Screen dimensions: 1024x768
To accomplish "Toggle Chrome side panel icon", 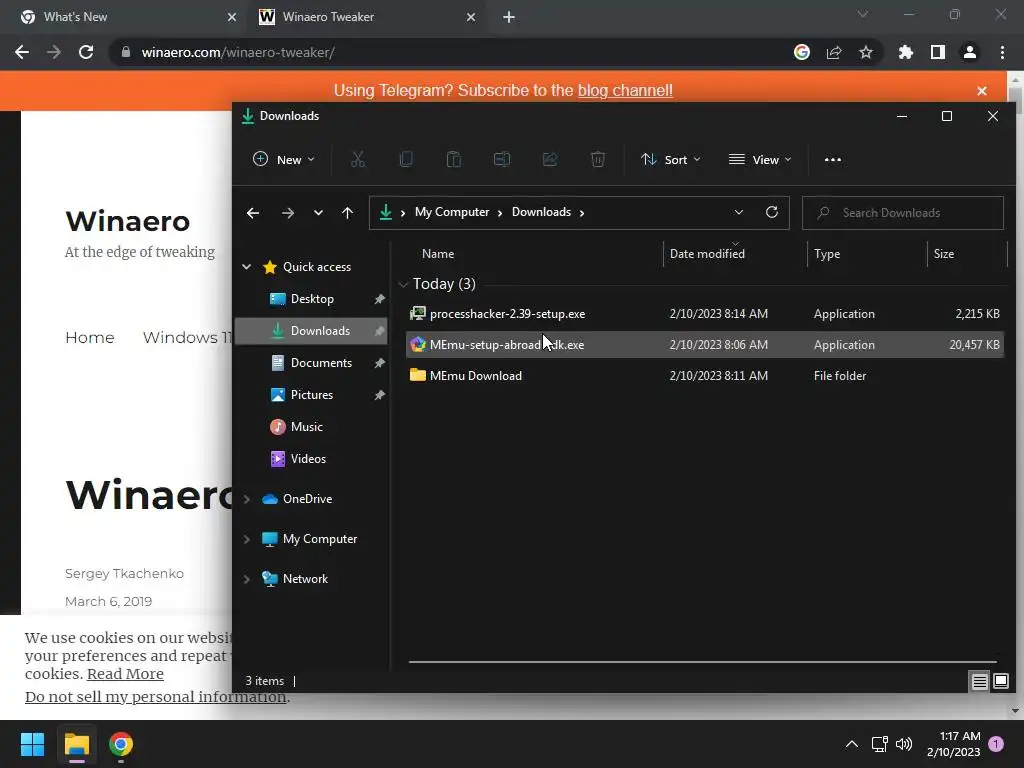I will (938, 52).
